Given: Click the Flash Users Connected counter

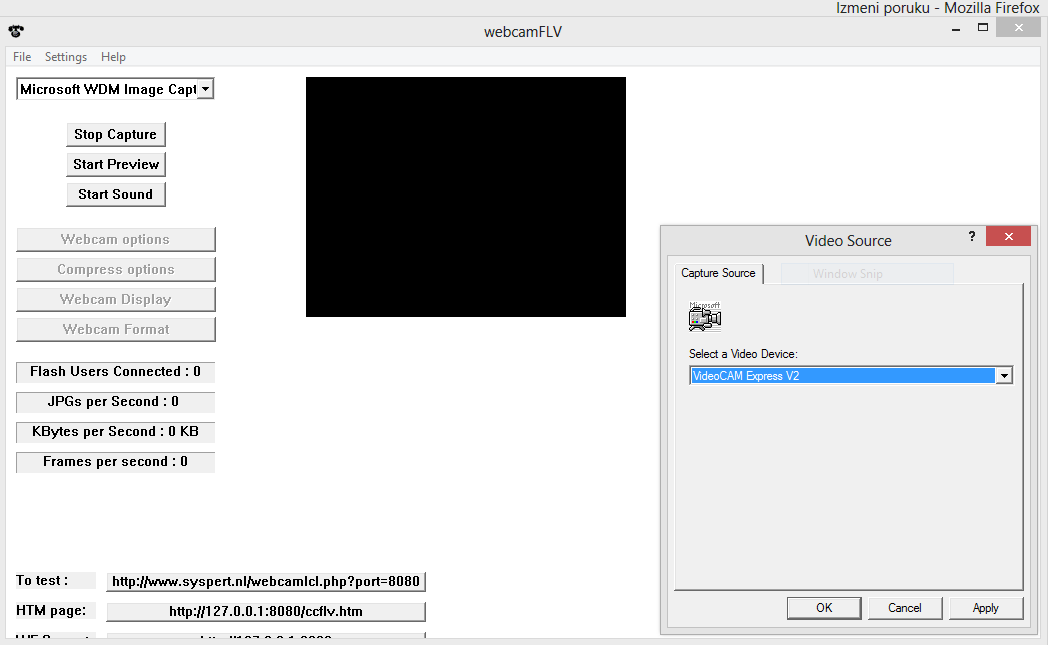Looking at the screenshot, I should point(116,372).
